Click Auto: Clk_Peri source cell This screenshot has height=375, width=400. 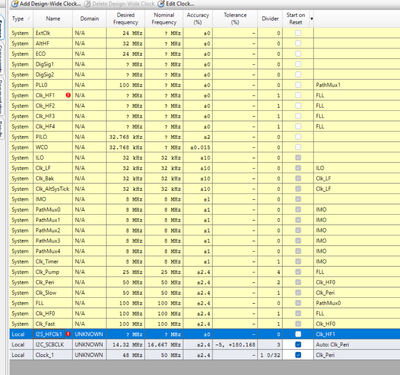(332, 344)
